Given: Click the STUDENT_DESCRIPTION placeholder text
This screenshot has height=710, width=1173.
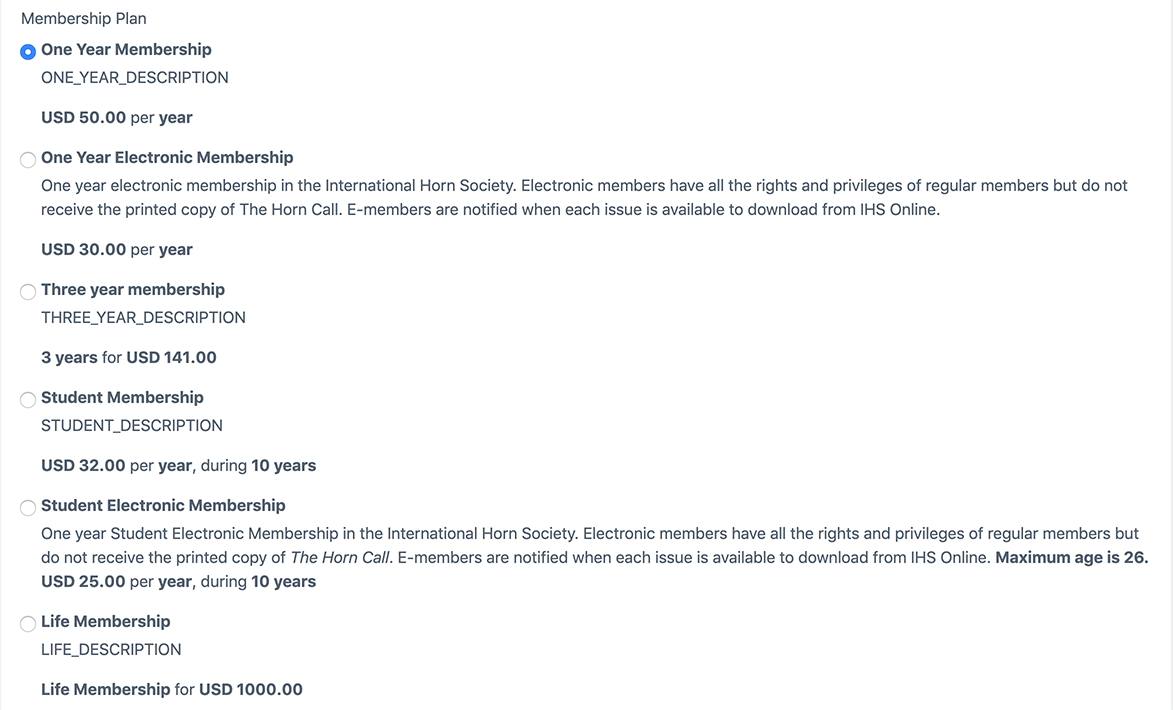Looking at the screenshot, I should [132, 426].
